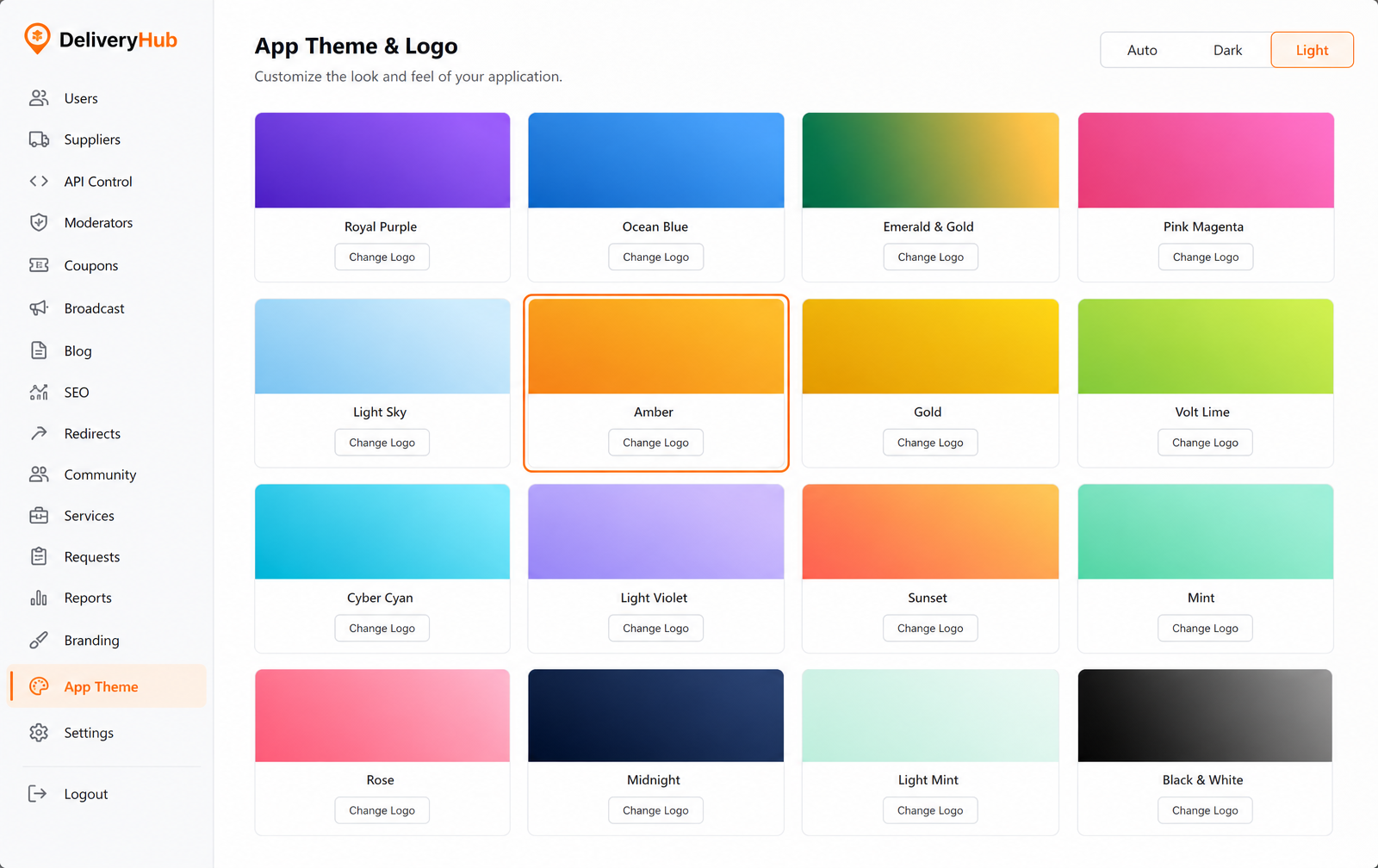Open the Reports label in sidebar
Image resolution: width=1378 pixels, height=868 pixels.
point(88,598)
